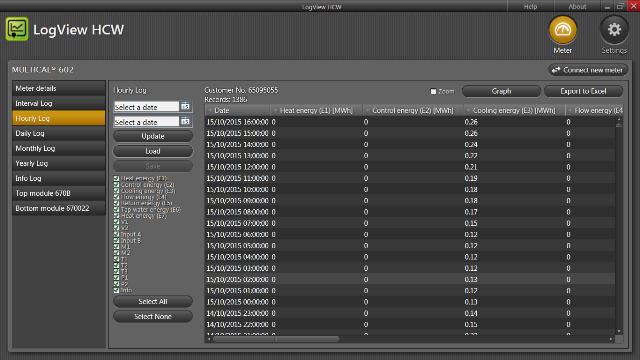This screenshot has height=360, width=640.
Task: Click the Graph button
Action: tap(501, 91)
